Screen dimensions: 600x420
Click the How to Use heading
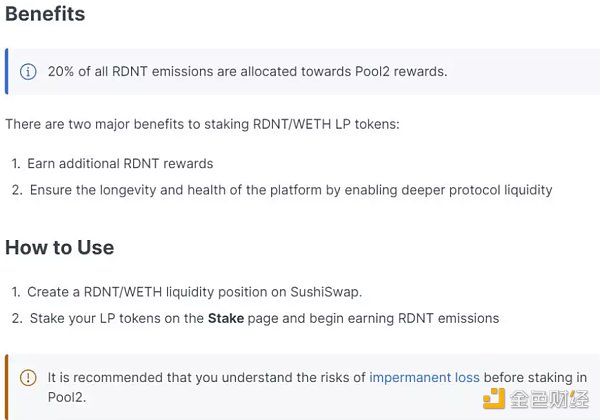(60, 247)
